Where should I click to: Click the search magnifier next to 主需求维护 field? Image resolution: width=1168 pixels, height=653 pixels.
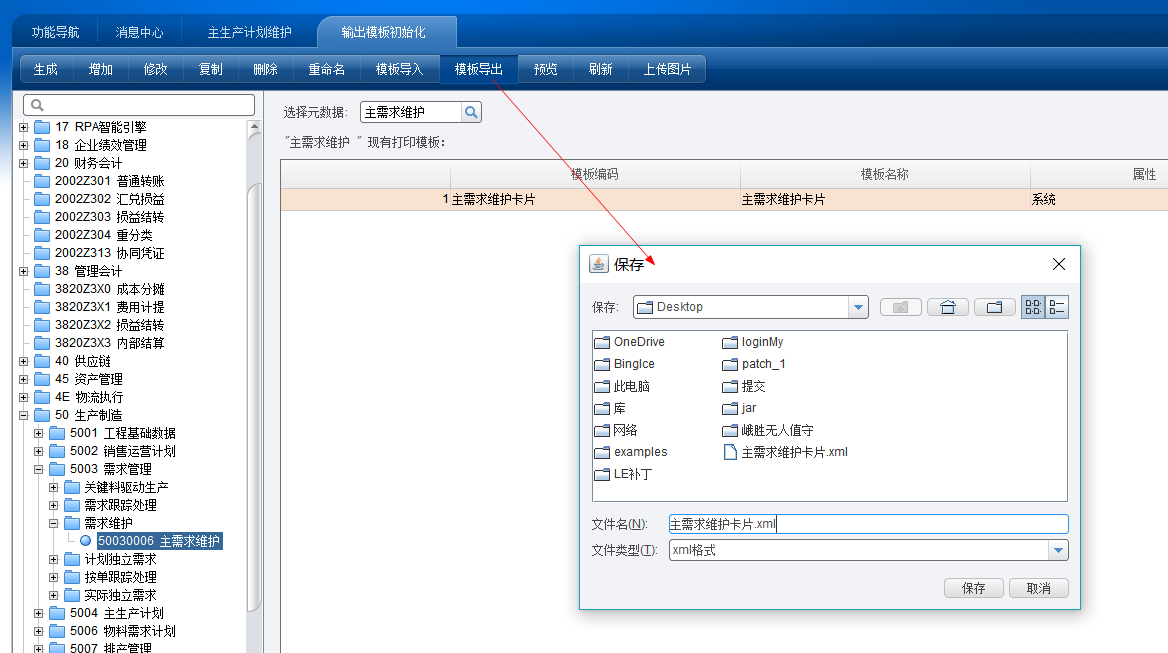coord(471,112)
